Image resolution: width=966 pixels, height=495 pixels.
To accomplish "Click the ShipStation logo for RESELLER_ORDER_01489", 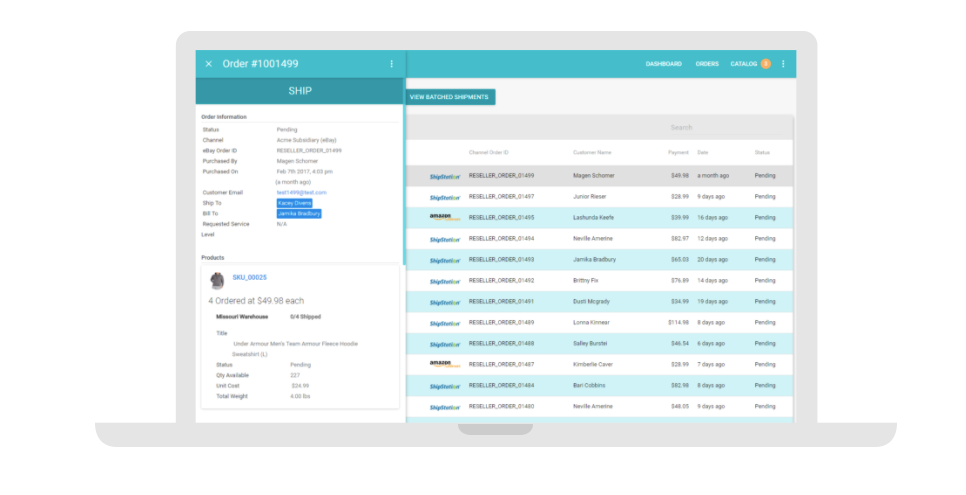I will [445, 324].
